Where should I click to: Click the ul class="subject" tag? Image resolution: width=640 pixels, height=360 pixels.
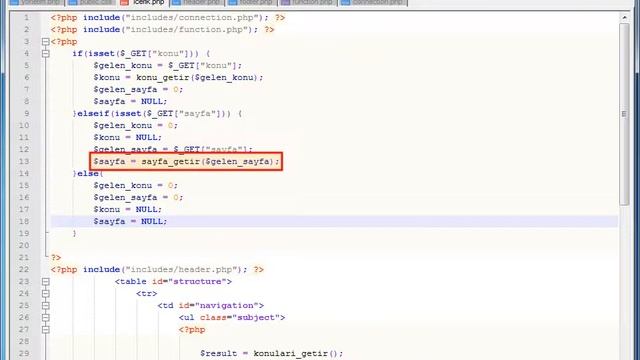(231, 318)
